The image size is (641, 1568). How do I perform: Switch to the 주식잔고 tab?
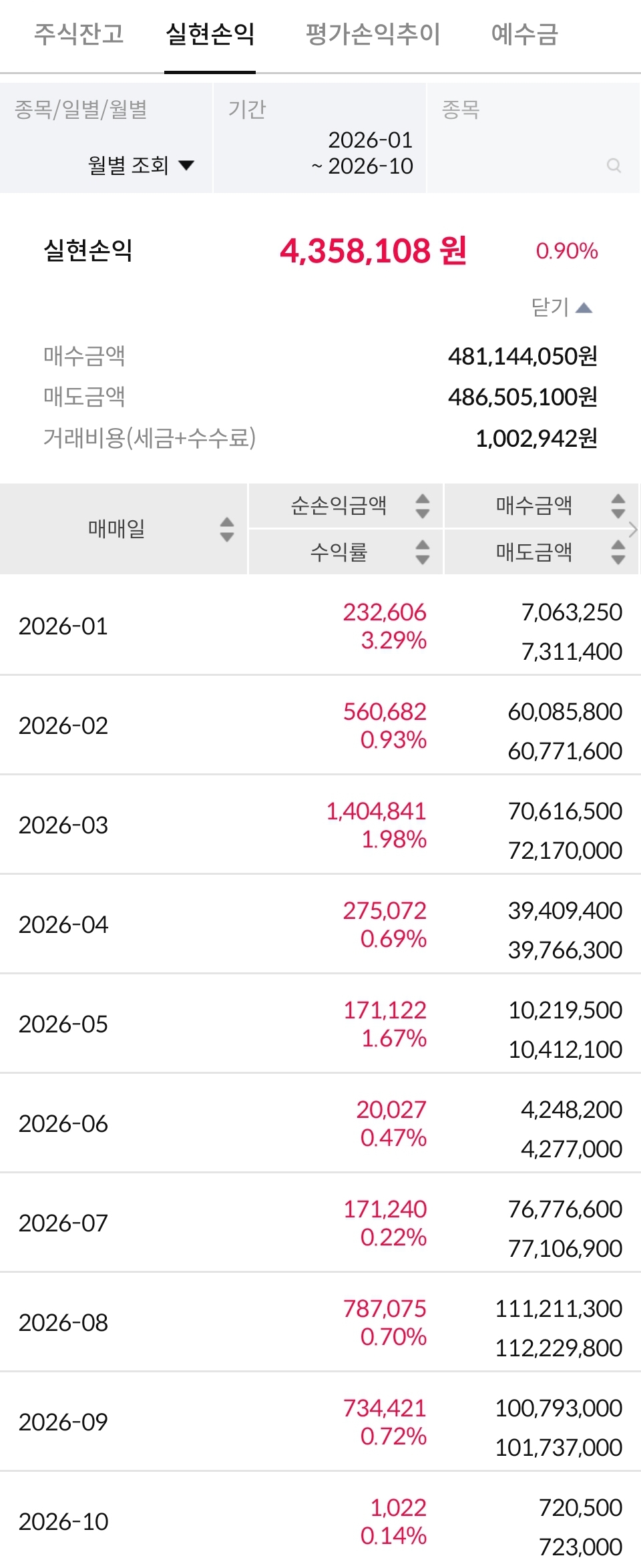tap(79, 34)
